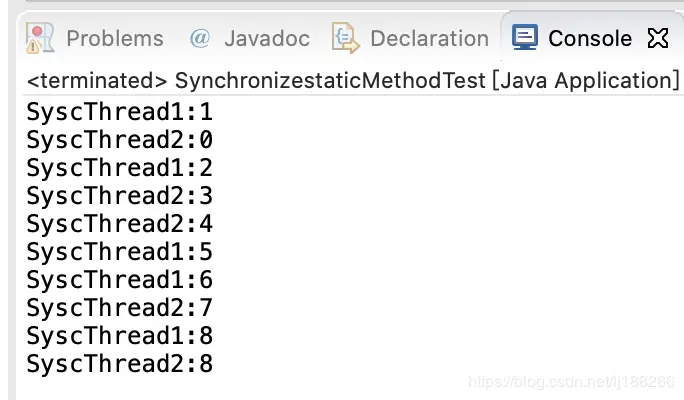
Task: Click console output line SyscThread2:0
Action: tap(120, 140)
